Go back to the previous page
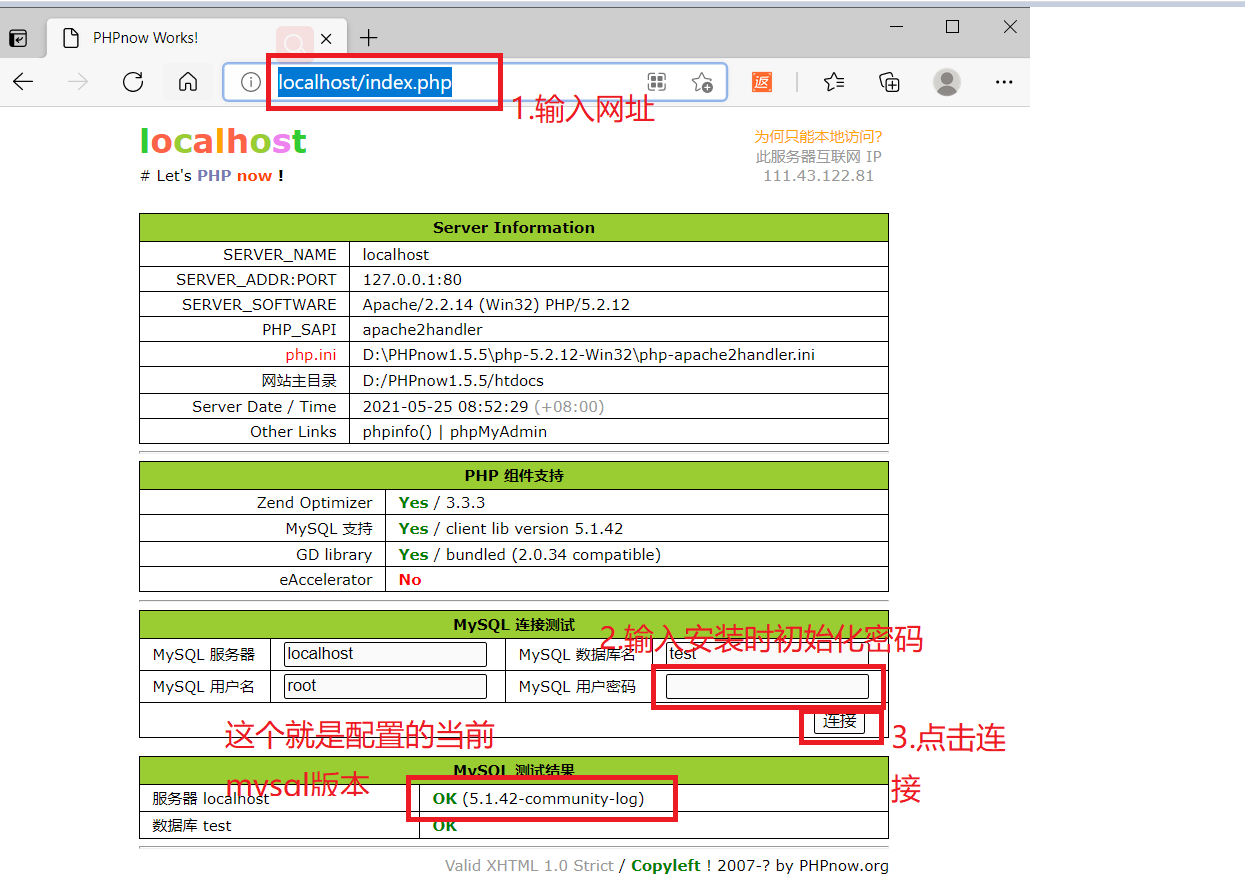 23,82
